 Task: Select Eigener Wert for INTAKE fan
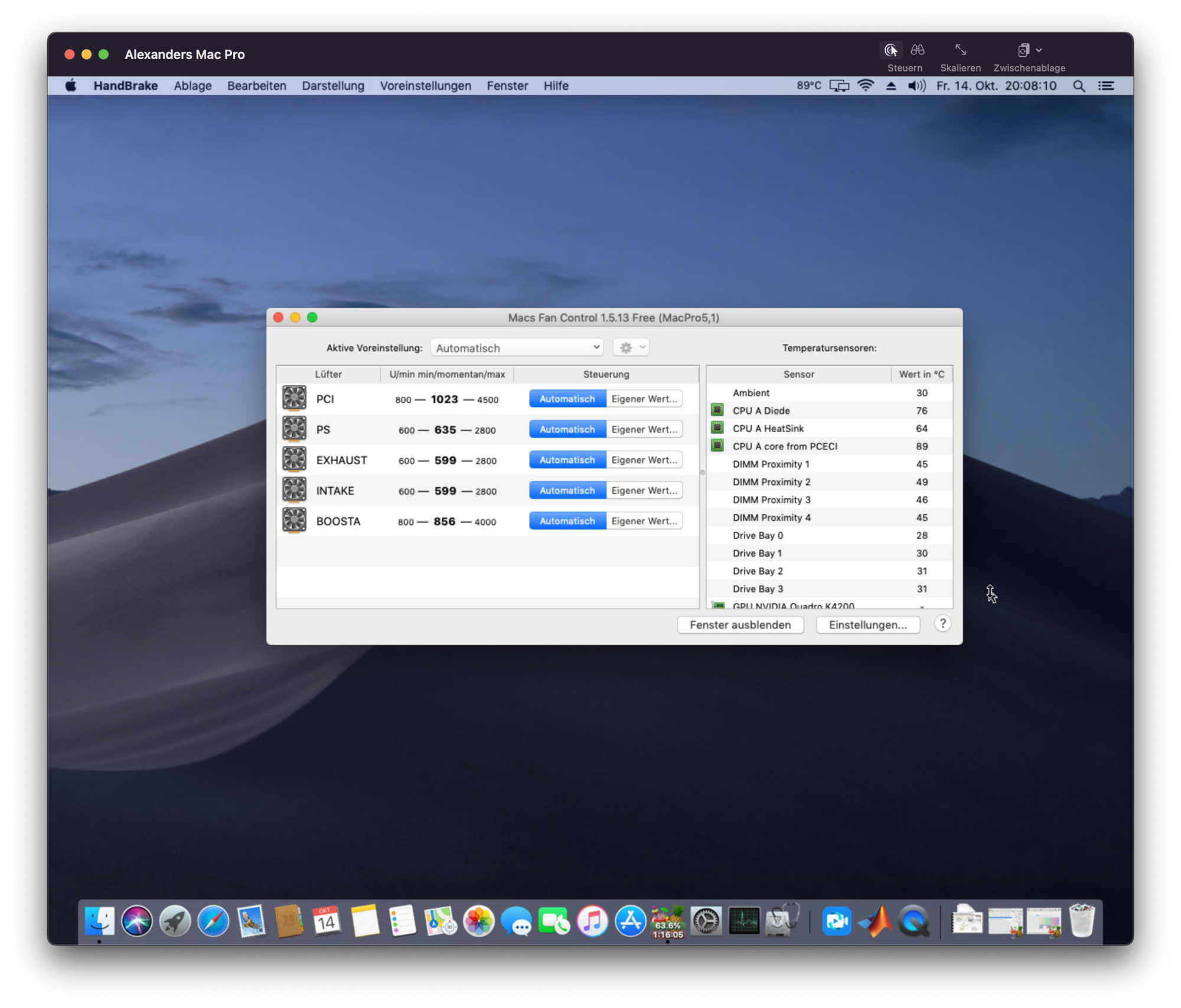point(644,491)
